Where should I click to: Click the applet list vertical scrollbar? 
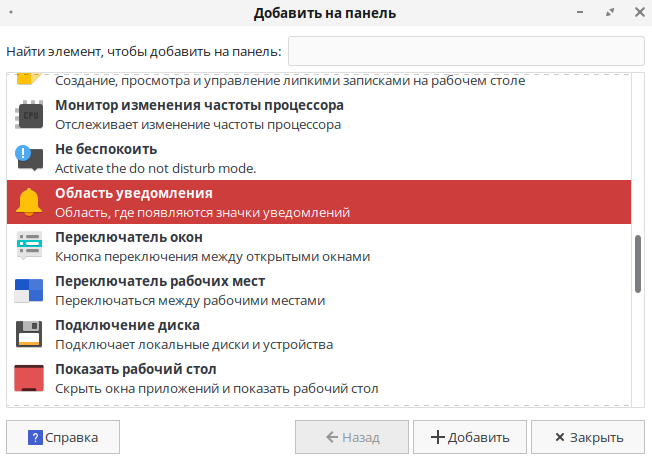click(638, 263)
